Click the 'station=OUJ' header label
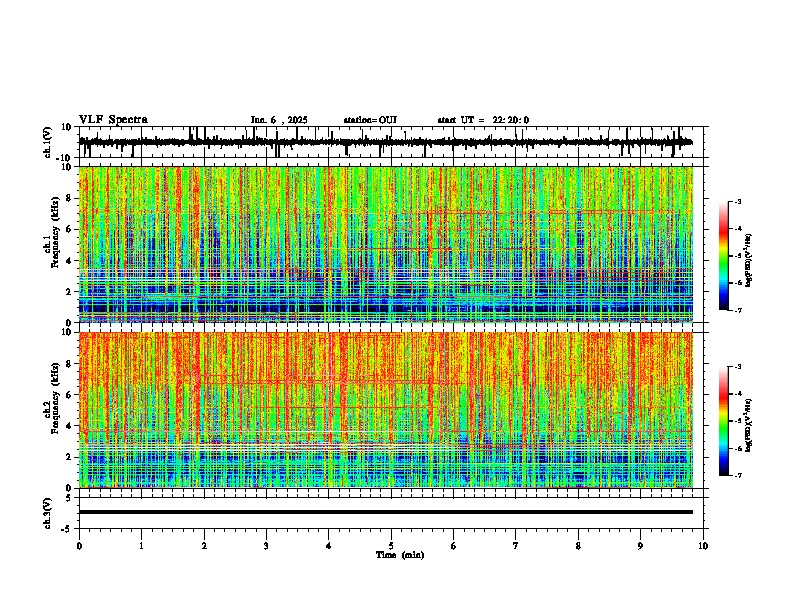792x612 pixels. click(370, 120)
